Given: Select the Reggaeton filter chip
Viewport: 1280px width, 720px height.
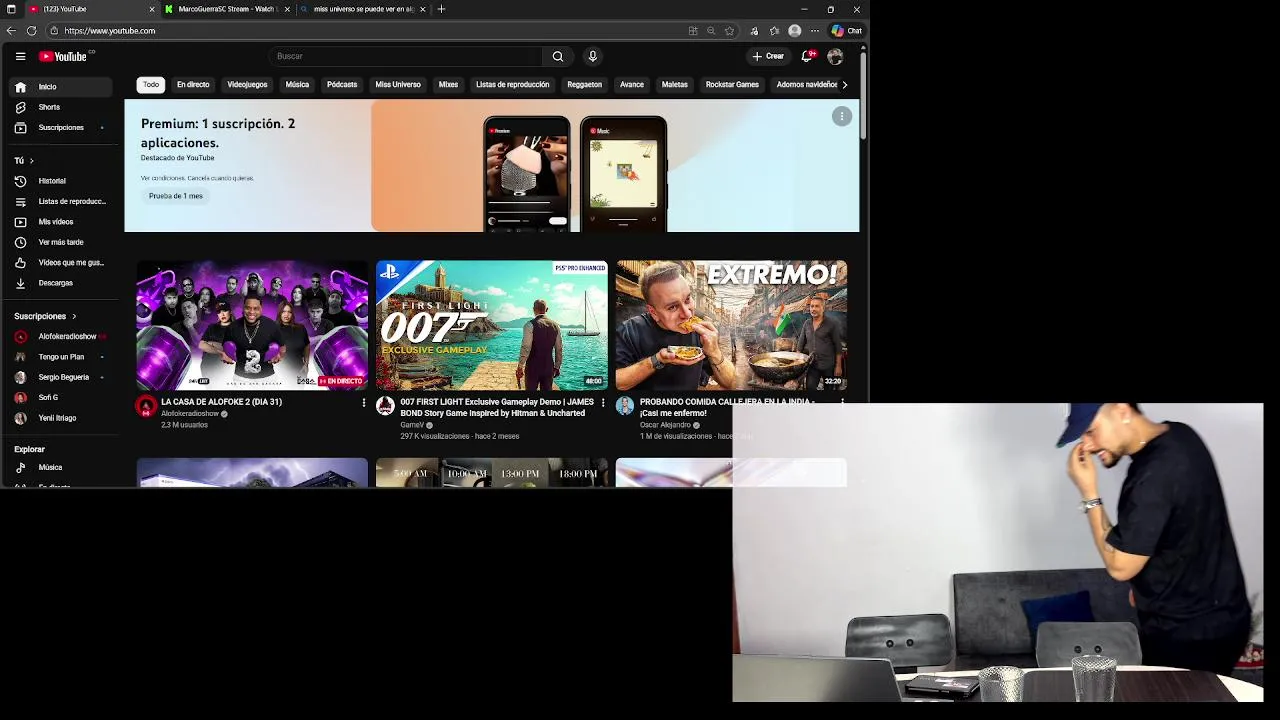Looking at the screenshot, I should (584, 85).
